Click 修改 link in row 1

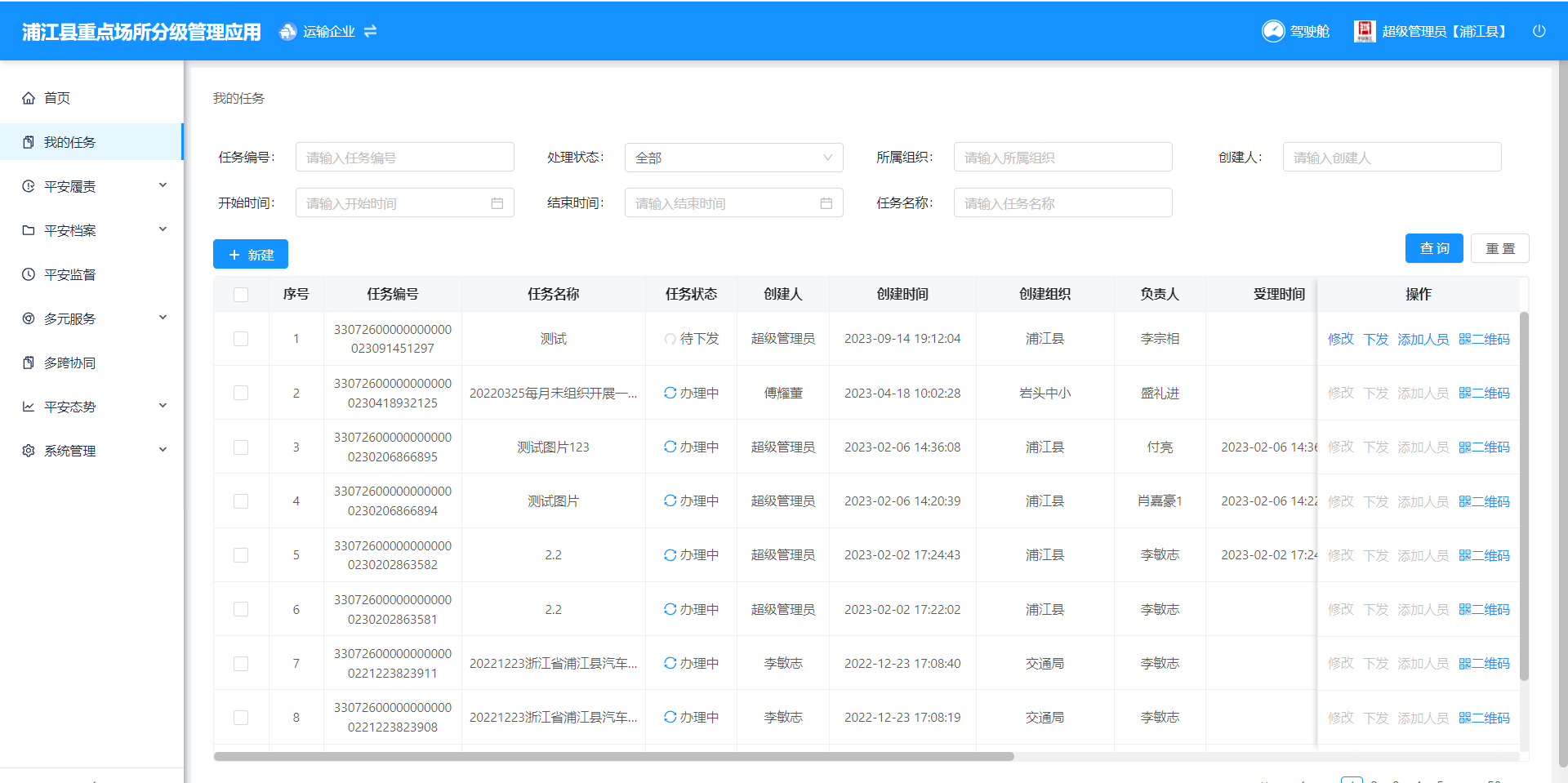tap(1340, 339)
